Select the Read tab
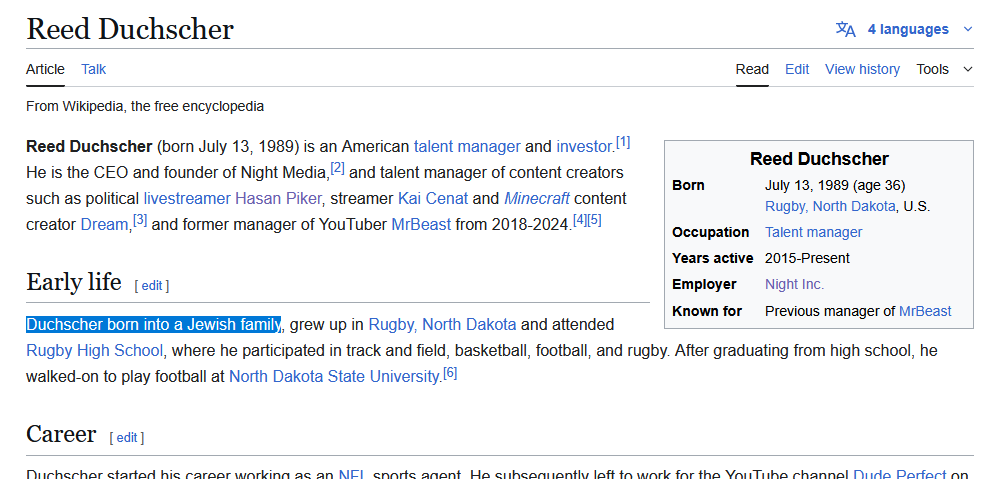Image resolution: width=983 pixels, height=479 pixels. 752,69
